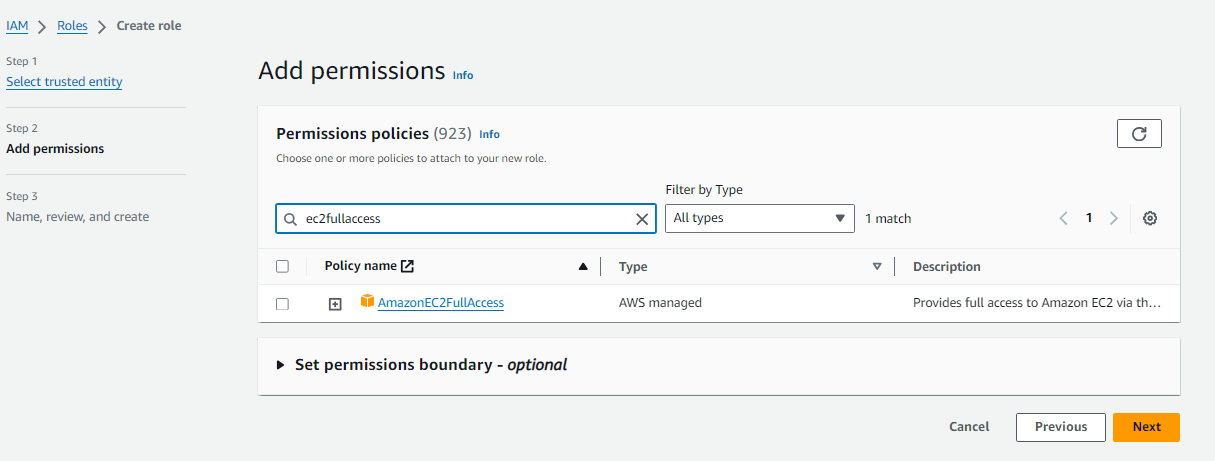1215x461 pixels.
Task: Click the 'Create role' breadcrumb text
Action: click(149, 25)
